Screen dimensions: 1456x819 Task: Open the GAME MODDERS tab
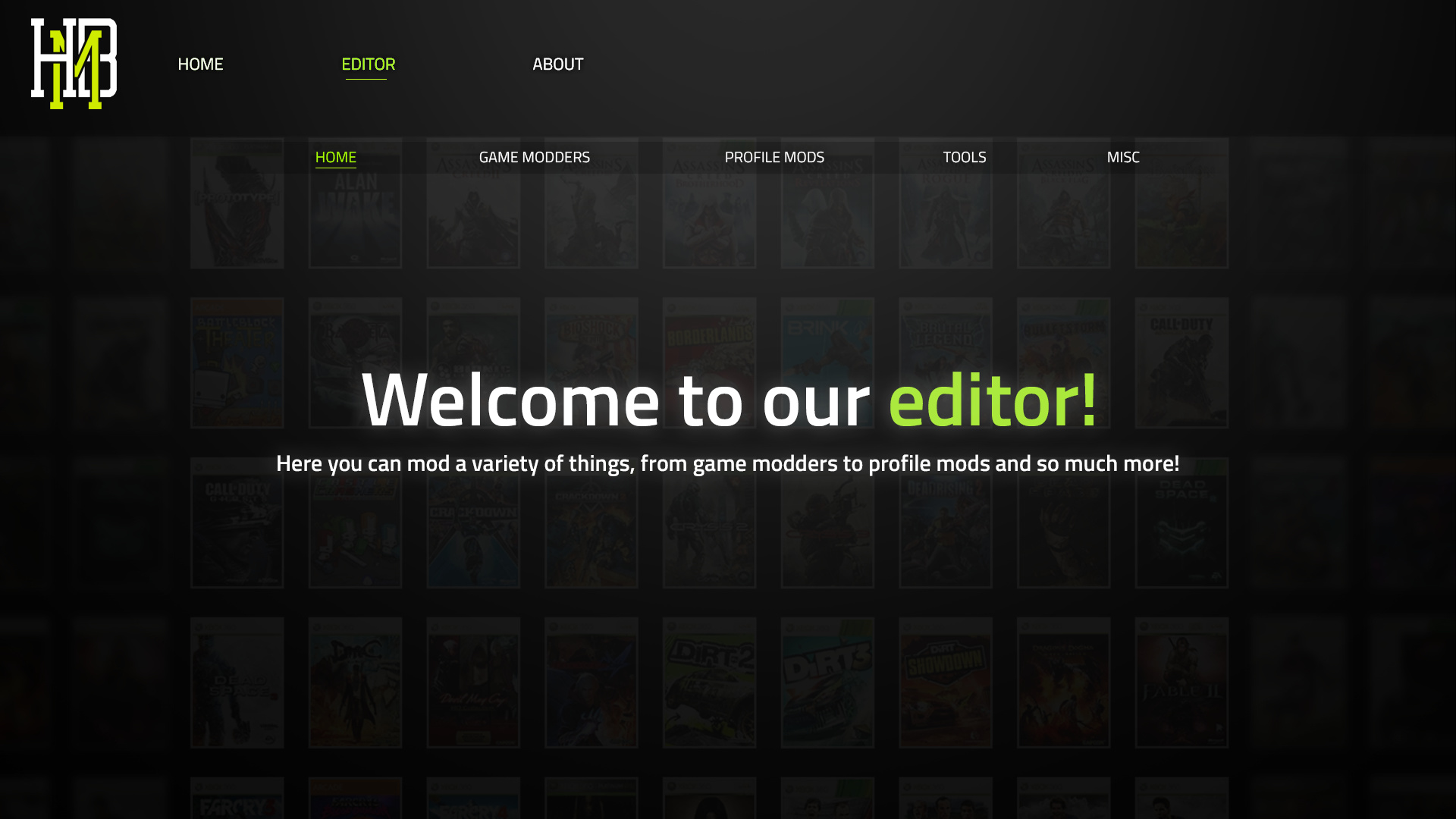click(534, 157)
